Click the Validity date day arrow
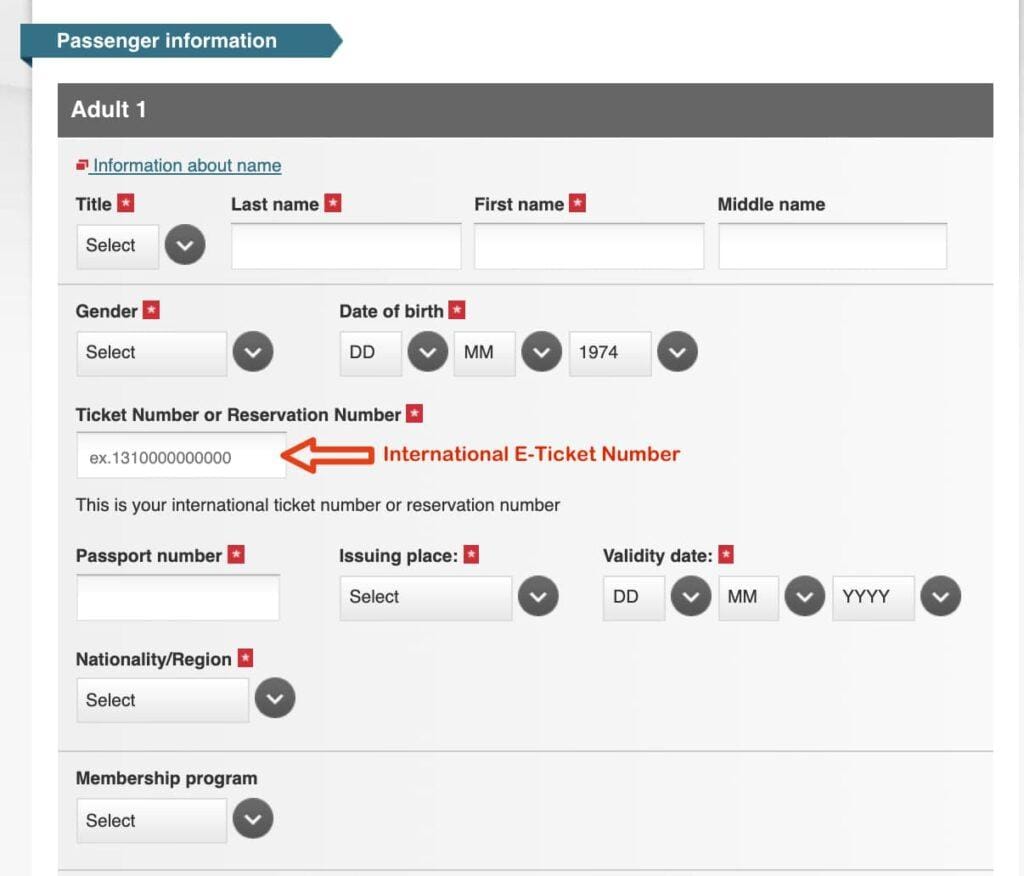This screenshot has width=1024, height=876. point(691,596)
